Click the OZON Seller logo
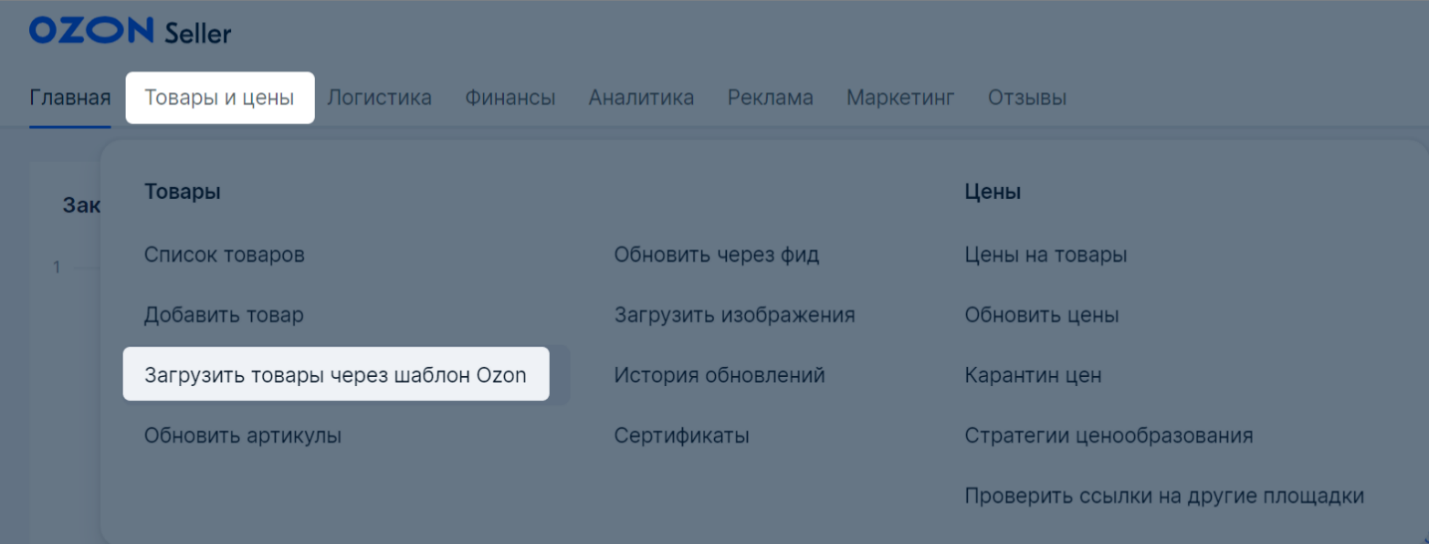This screenshot has width=1429, height=544. (130, 31)
